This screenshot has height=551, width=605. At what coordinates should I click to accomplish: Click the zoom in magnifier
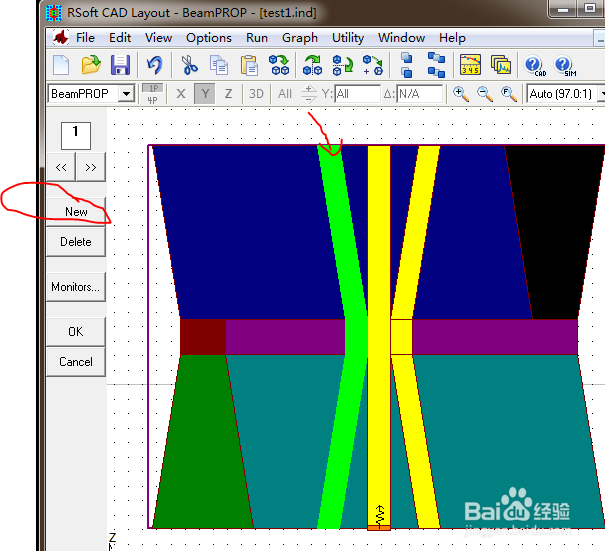coord(461,94)
